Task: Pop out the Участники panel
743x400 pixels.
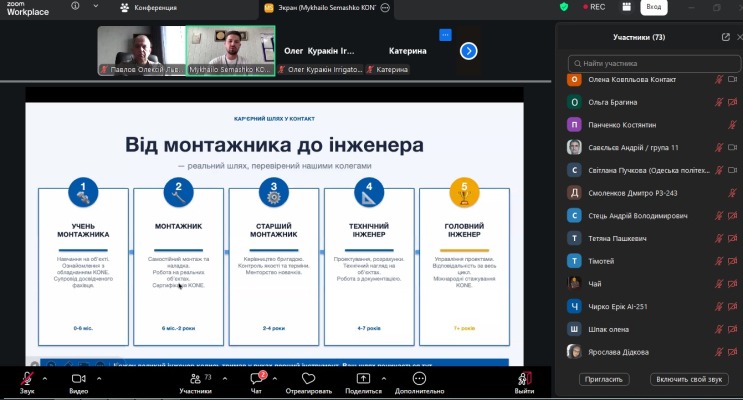Action: pos(725,37)
